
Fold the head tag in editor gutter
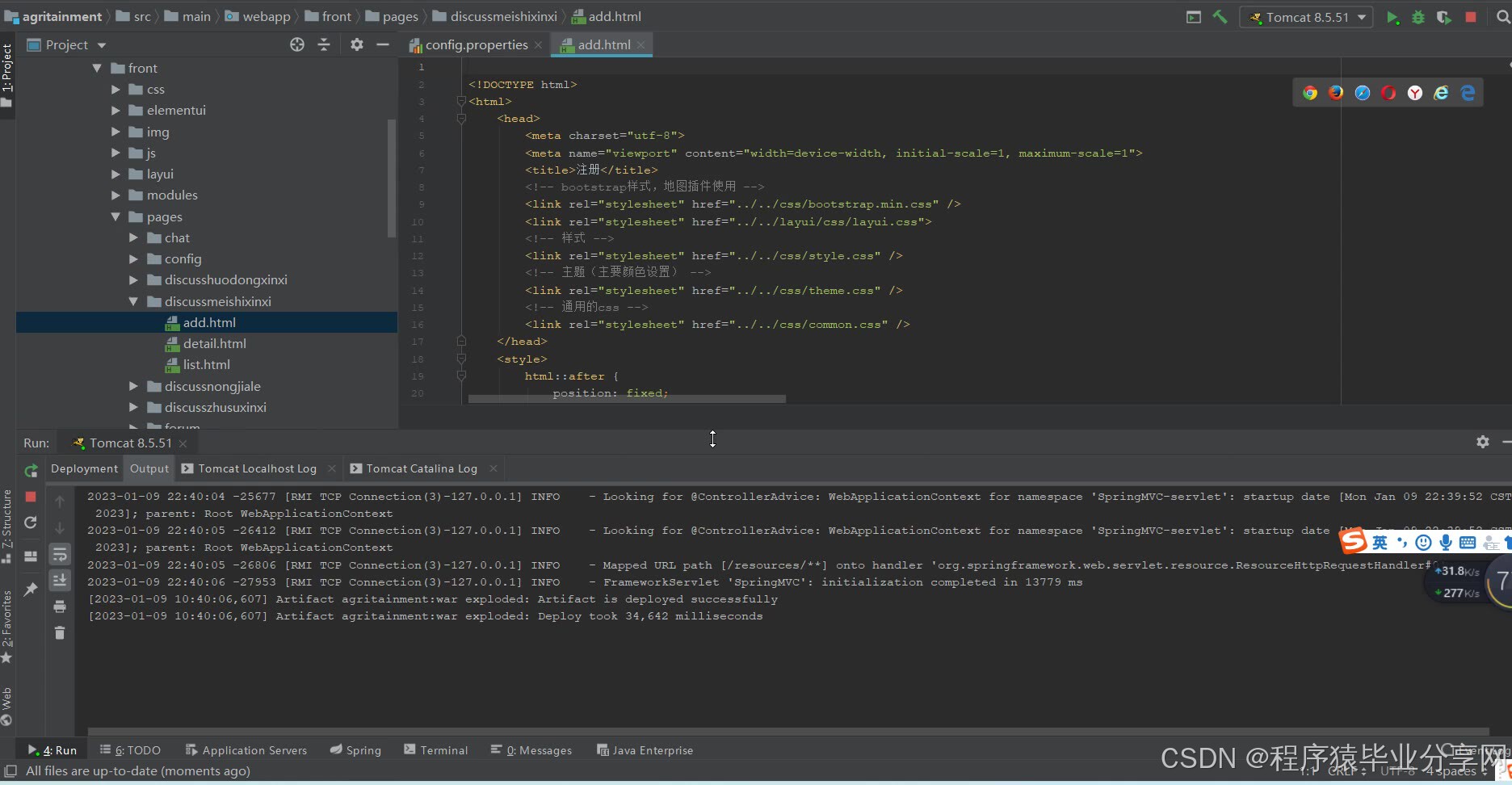461,119
